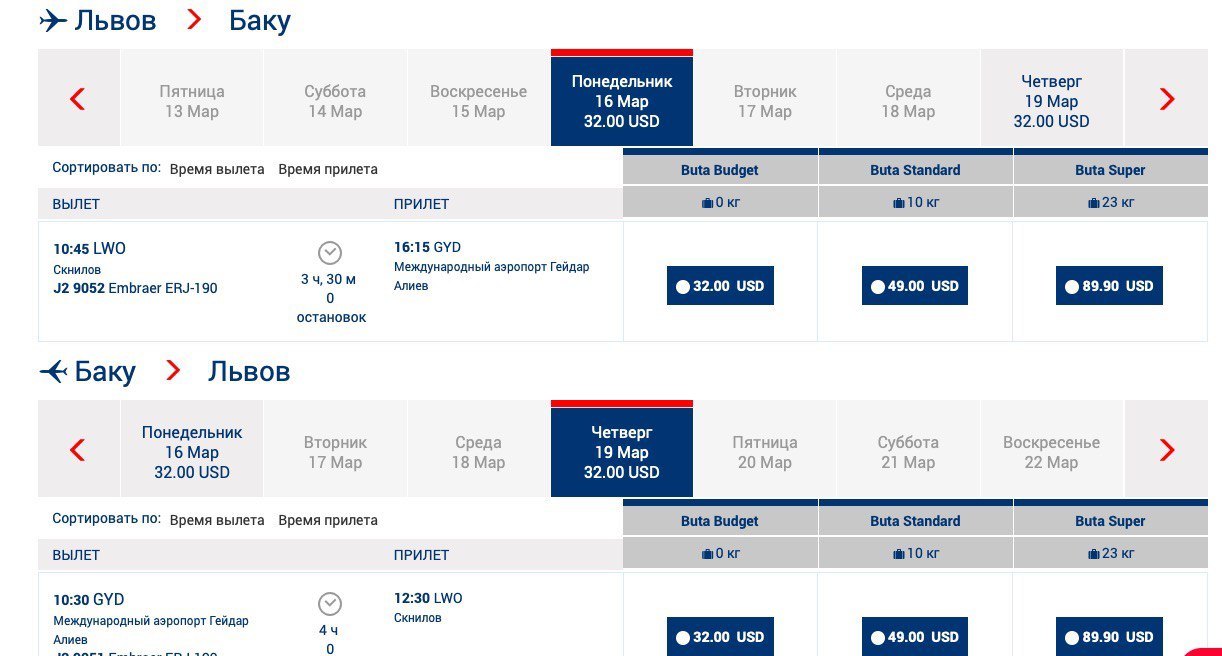This screenshot has width=1222, height=656.
Task: Click next-week arrow for Львов–Баку dates
Action: [x=1166, y=98]
